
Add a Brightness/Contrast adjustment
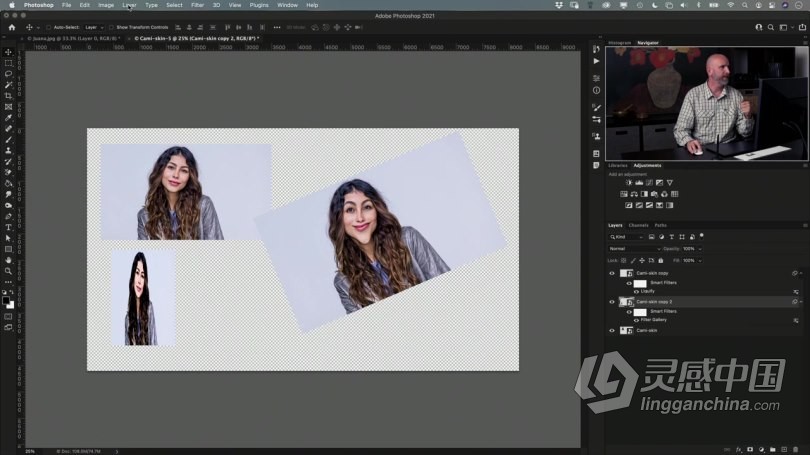(628, 183)
